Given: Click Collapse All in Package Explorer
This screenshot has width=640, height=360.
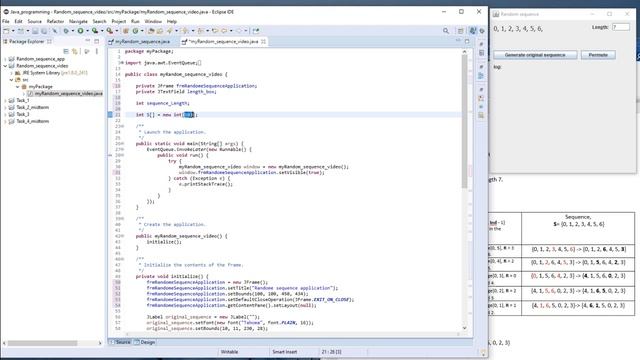Looking at the screenshot, I should [66, 51].
